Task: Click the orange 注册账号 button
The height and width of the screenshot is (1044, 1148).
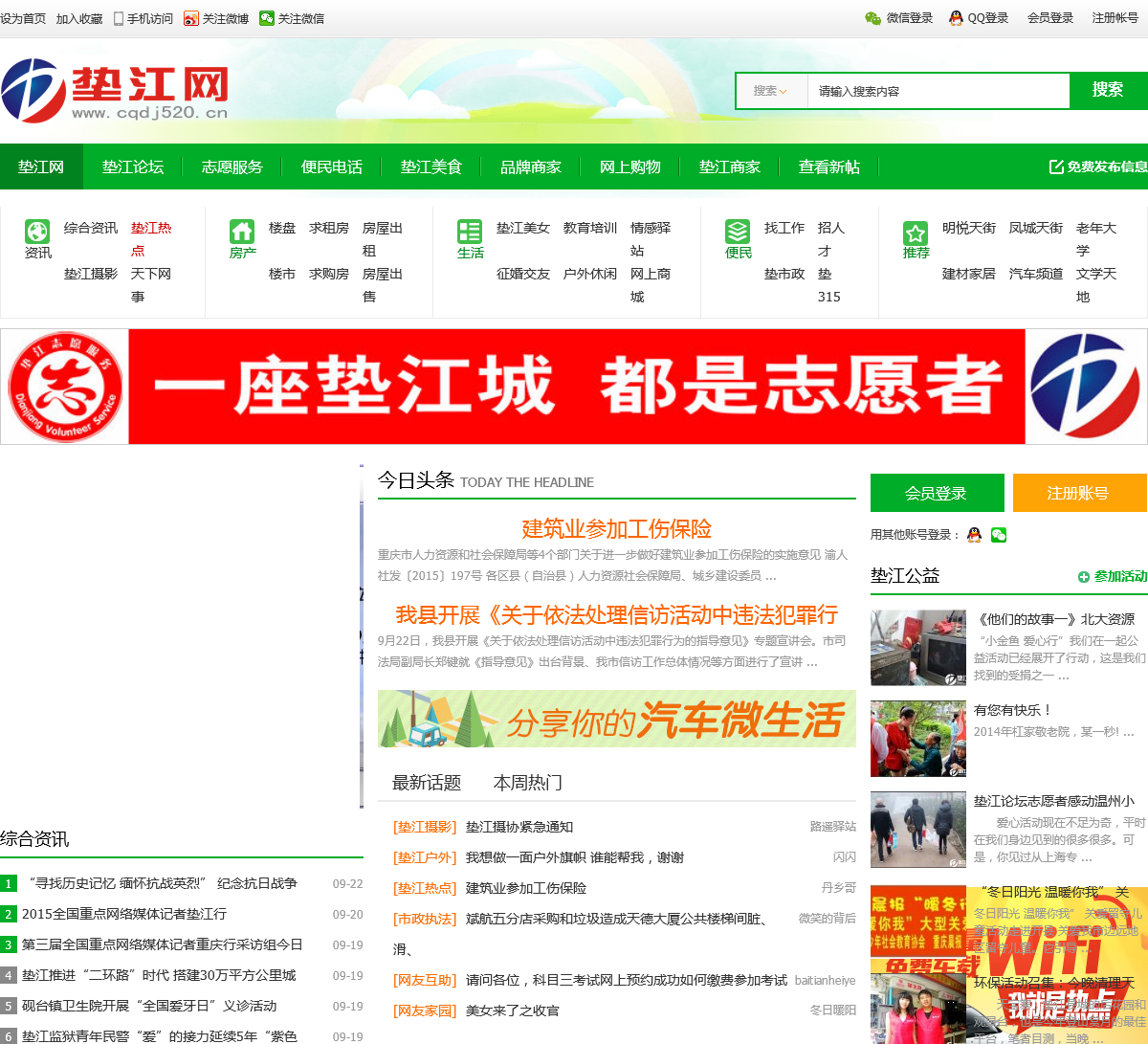Action: coord(1078,493)
